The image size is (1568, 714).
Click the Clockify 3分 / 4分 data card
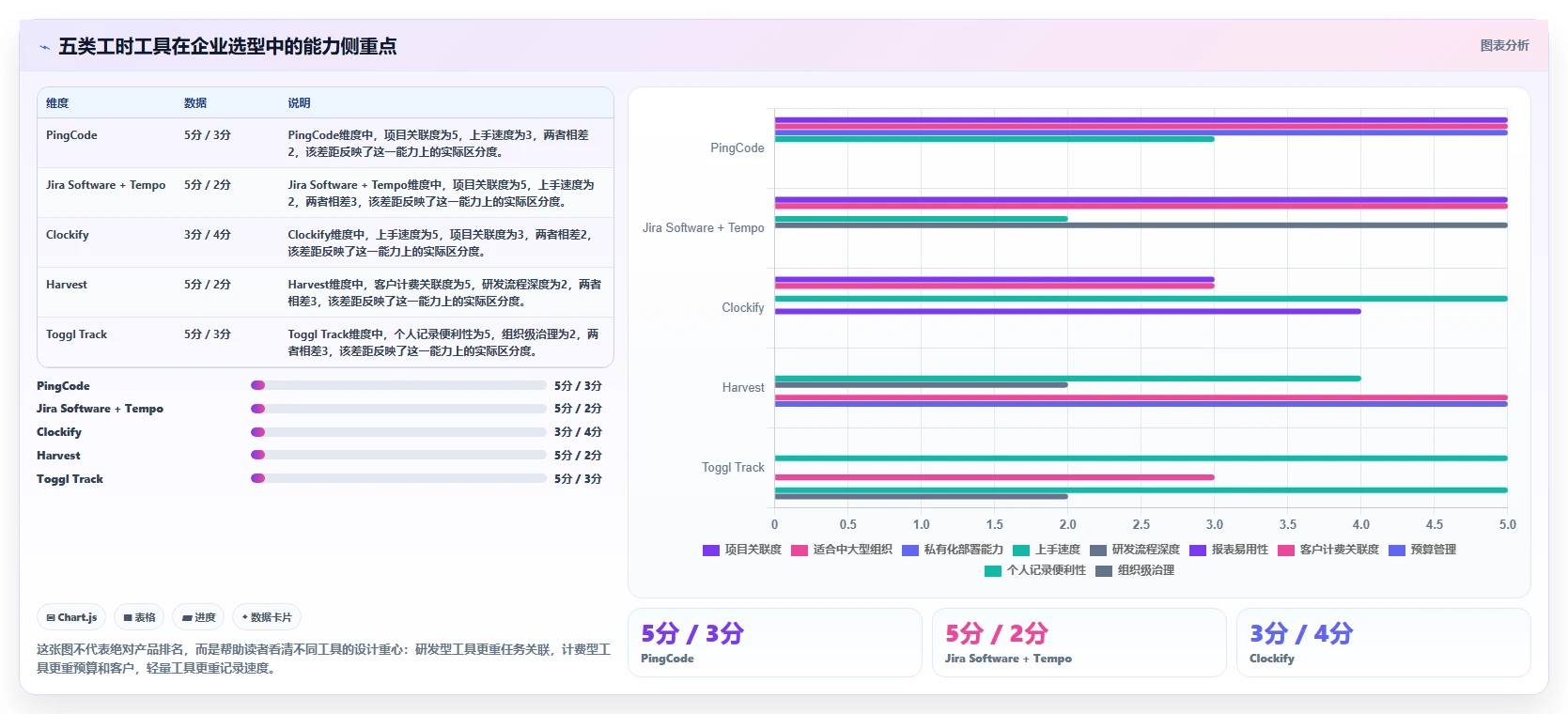[x=1383, y=643]
